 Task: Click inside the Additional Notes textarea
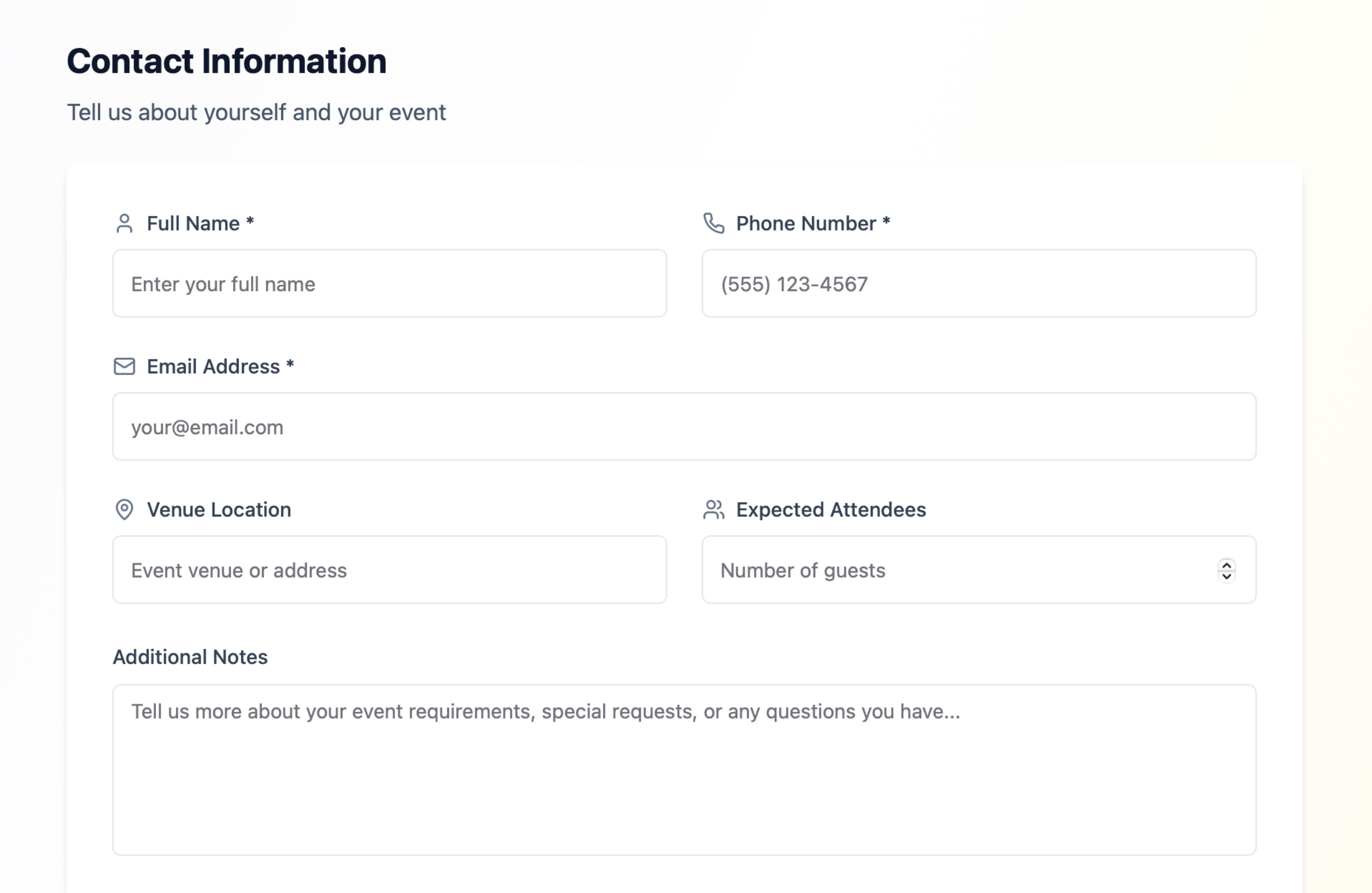click(684, 769)
